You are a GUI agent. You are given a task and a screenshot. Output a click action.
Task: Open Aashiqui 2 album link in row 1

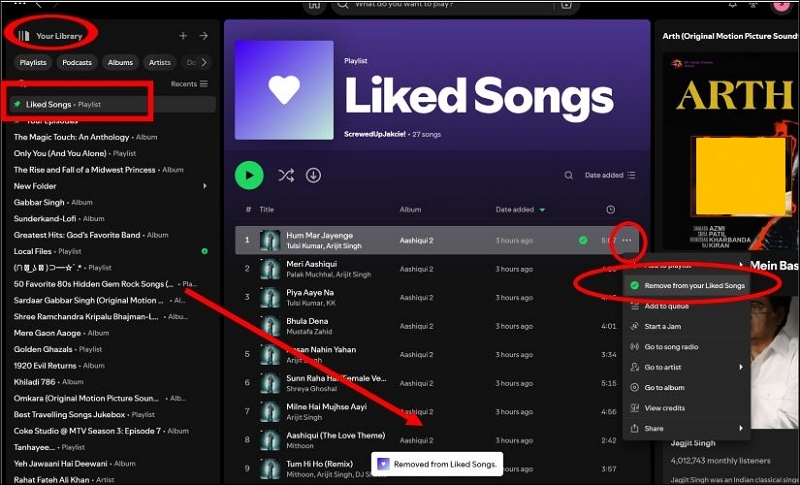[x=416, y=240]
